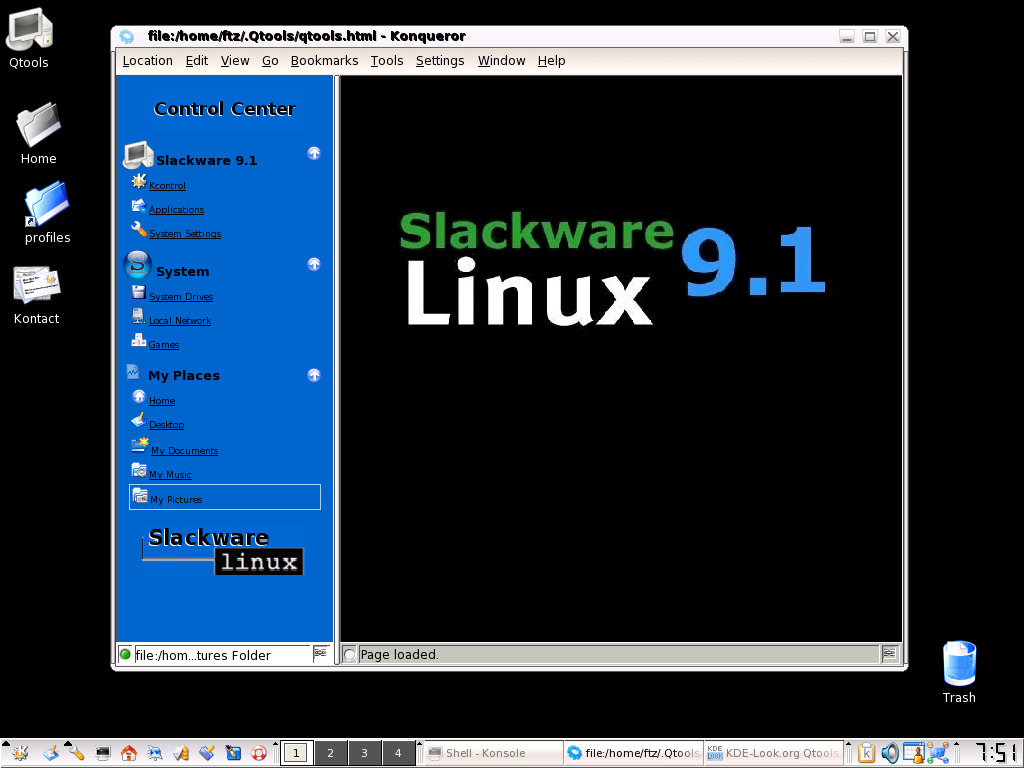Open the Settings menu
1024x768 pixels.
(440, 61)
